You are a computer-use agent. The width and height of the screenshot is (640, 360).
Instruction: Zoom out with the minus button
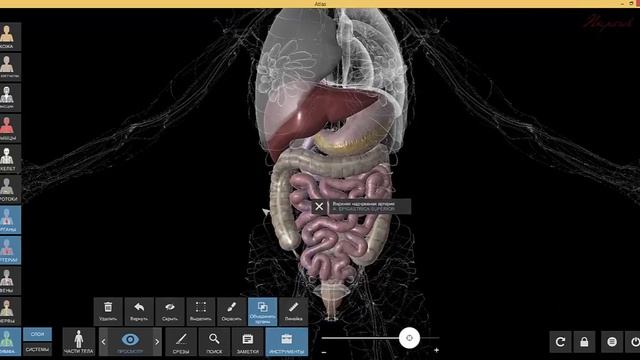[x=324, y=352]
